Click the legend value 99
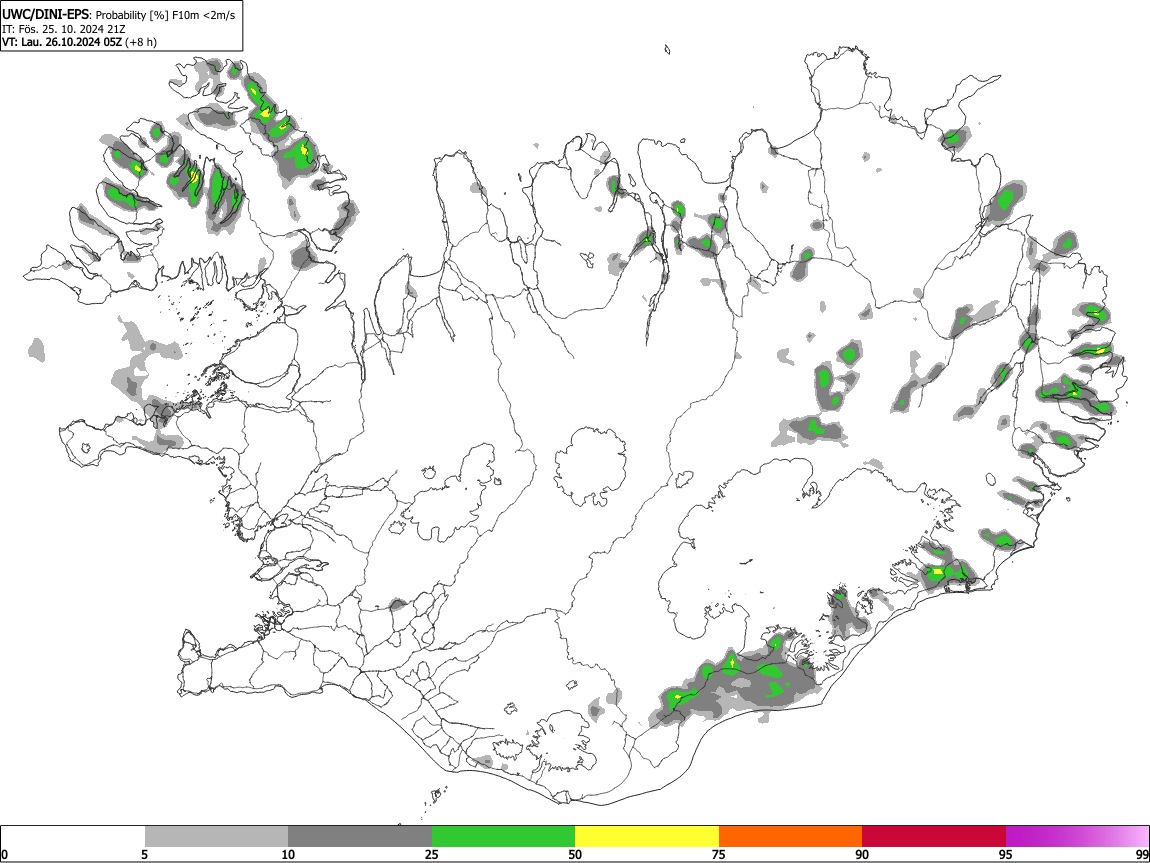The height and width of the screenshot is (863, 1150). (1141, 854)
